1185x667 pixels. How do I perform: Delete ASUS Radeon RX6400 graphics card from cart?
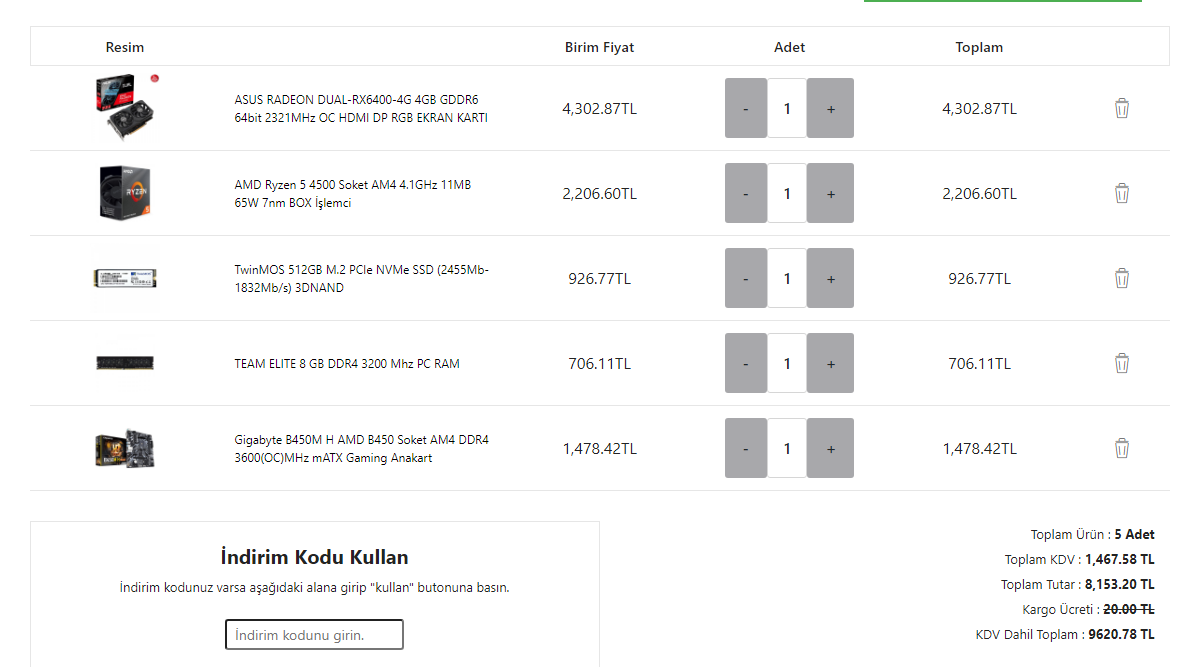point(1121,108)
